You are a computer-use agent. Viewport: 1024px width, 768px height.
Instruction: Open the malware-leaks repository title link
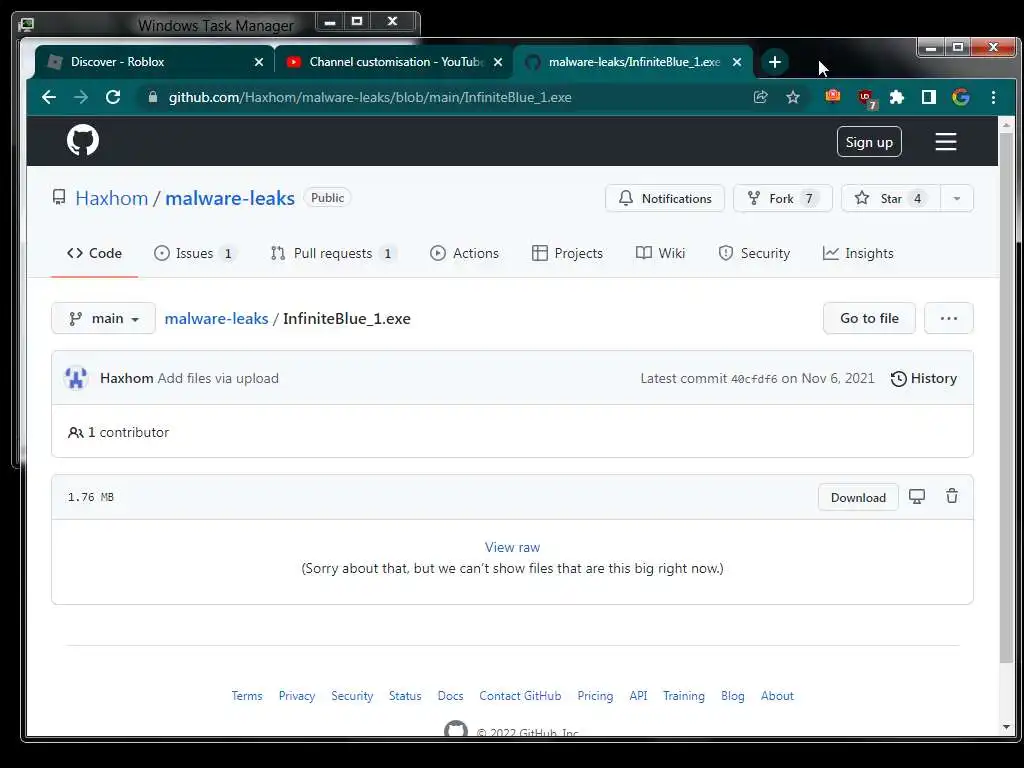(230, 198)
